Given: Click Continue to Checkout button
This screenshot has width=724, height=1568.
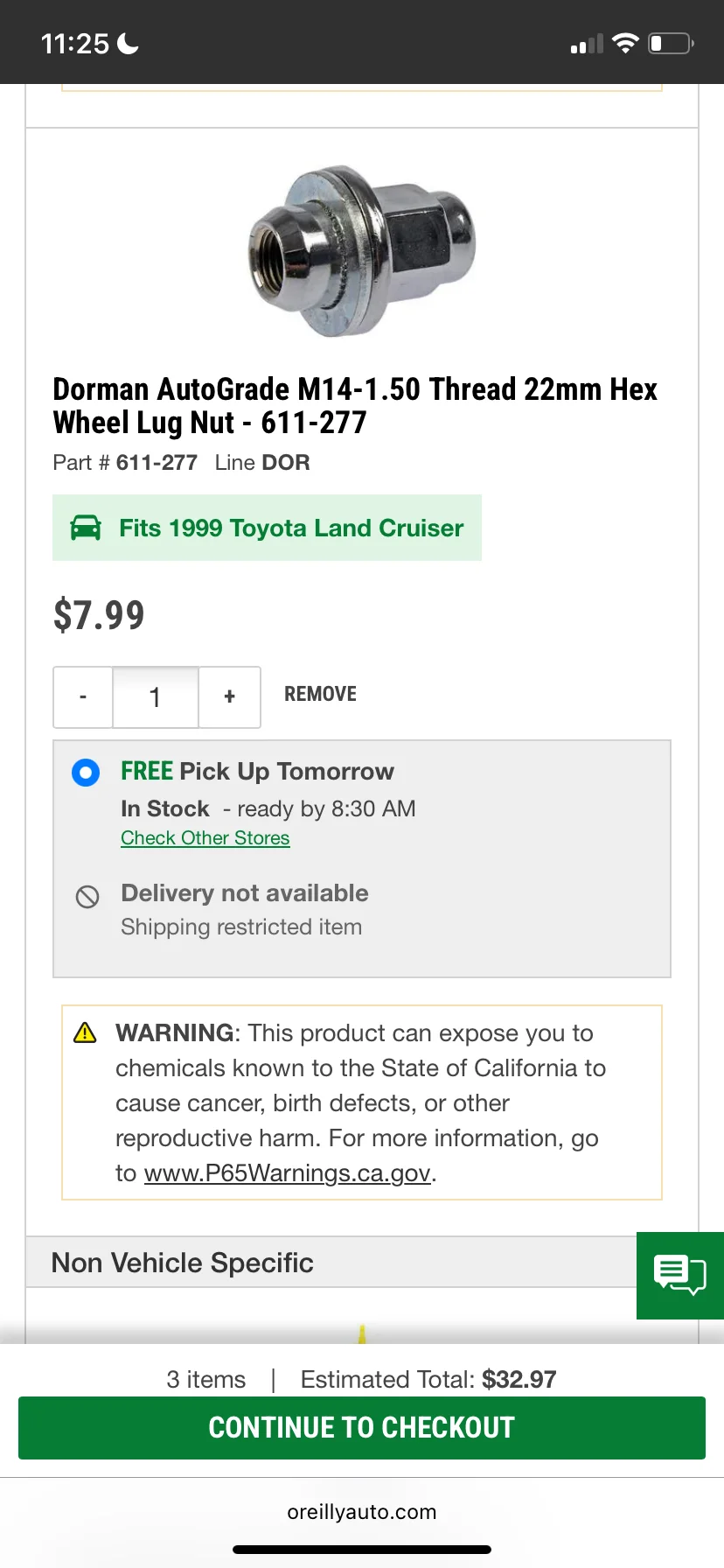Looking at the screenshot, I should click(x=362, y=1428).
